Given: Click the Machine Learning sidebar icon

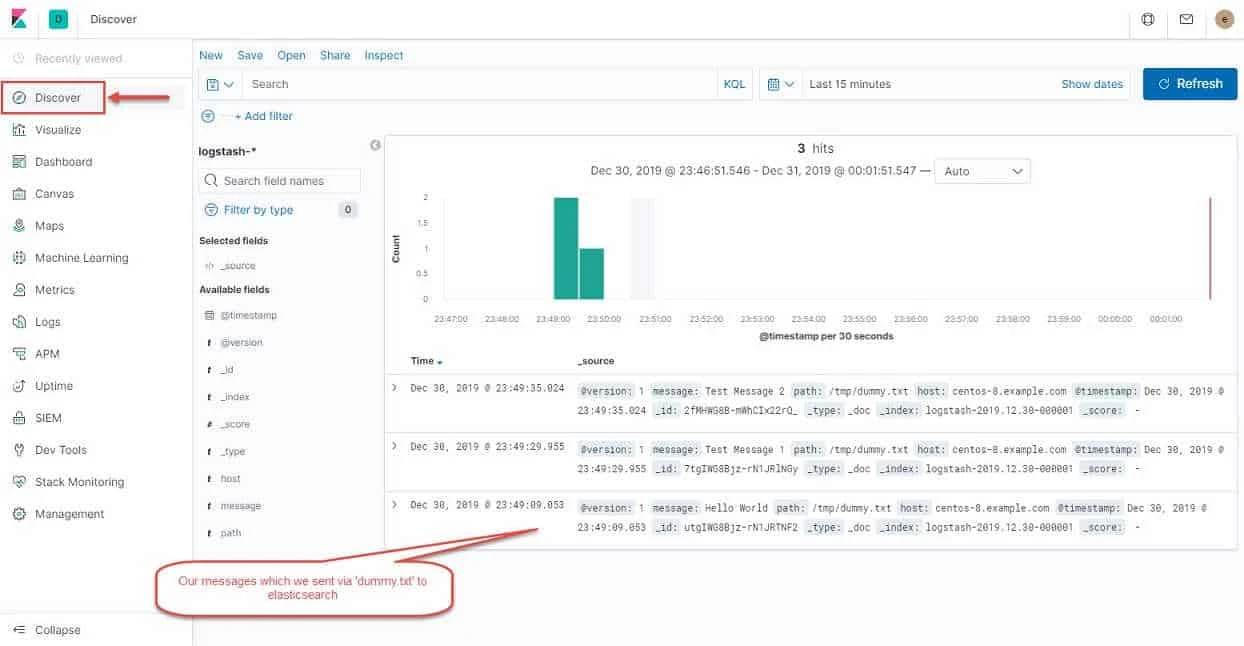Looking at the screenshot, I should click(x=20, y=257).
